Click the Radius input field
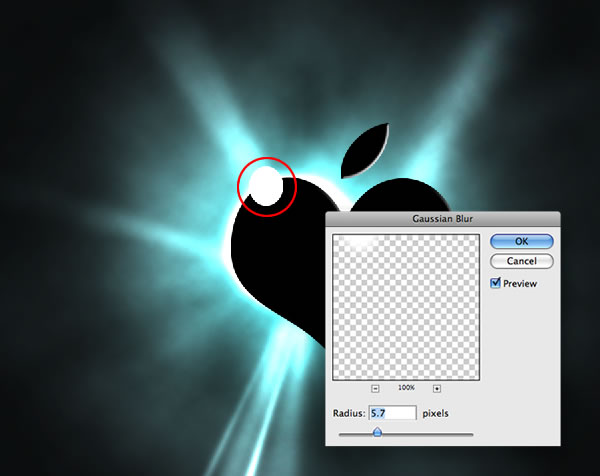The image size is (600, 476). [392, 413]
